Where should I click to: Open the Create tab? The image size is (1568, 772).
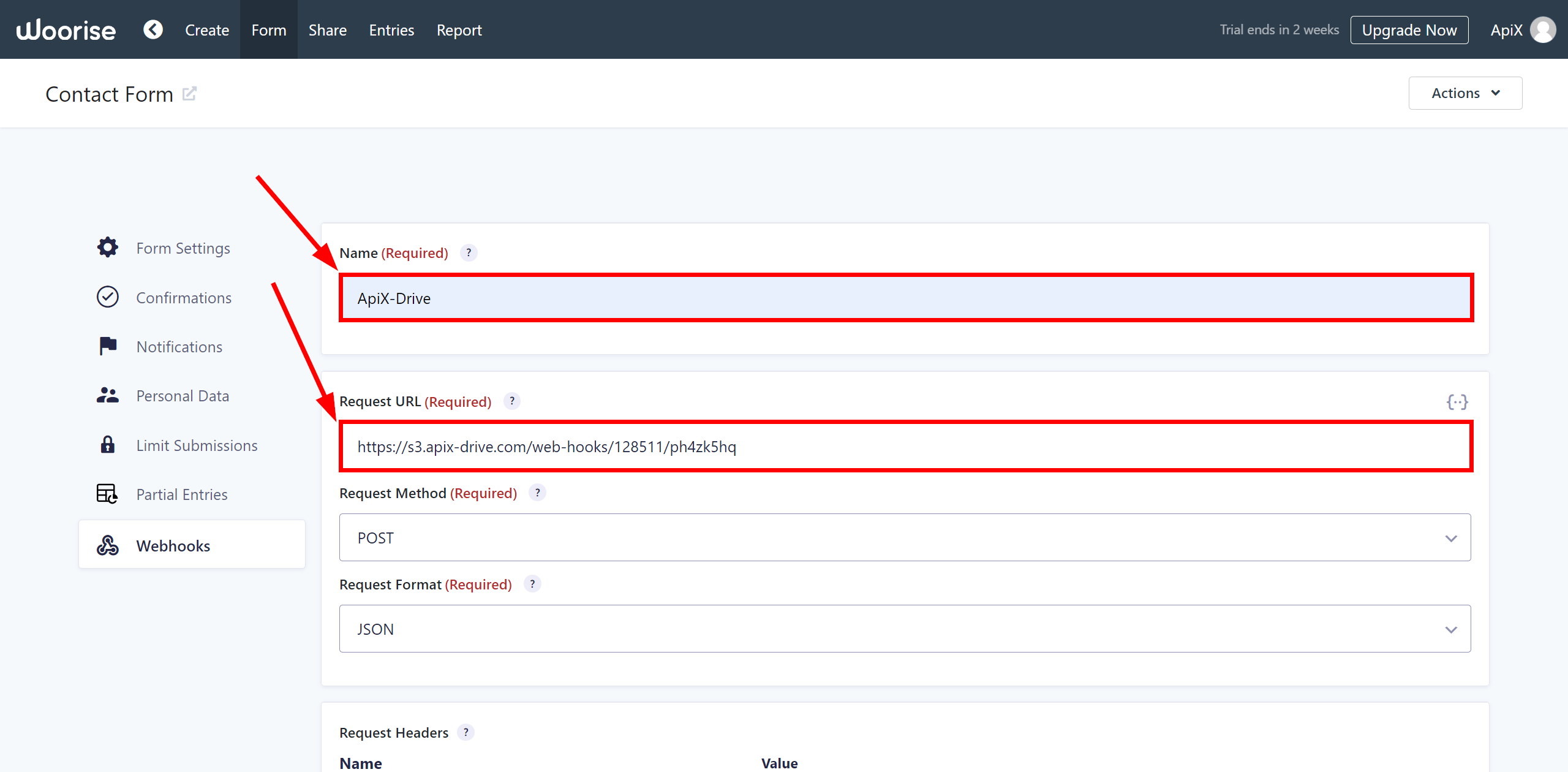(x=207, y=30)
